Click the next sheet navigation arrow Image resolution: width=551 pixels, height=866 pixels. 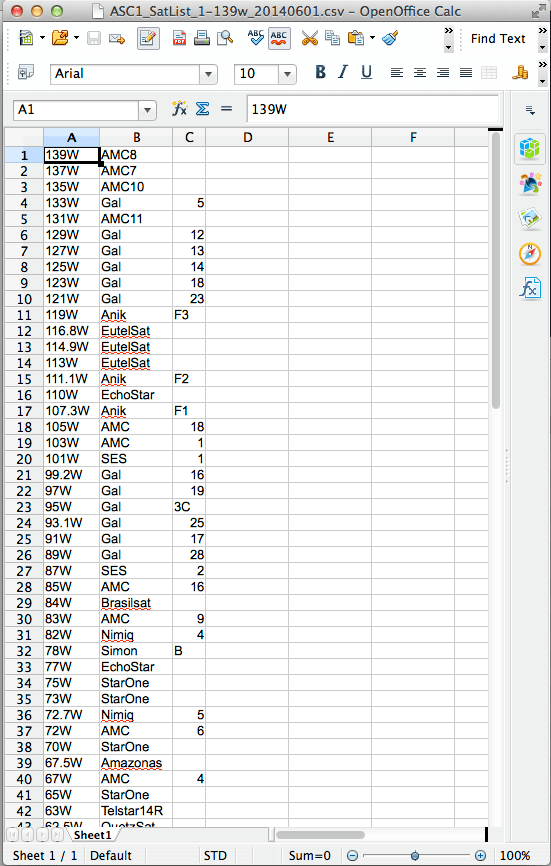42,834
